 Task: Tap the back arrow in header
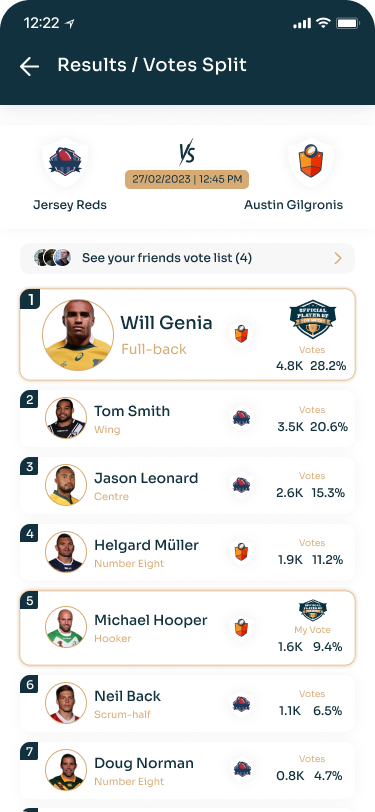tap(29, 66)
